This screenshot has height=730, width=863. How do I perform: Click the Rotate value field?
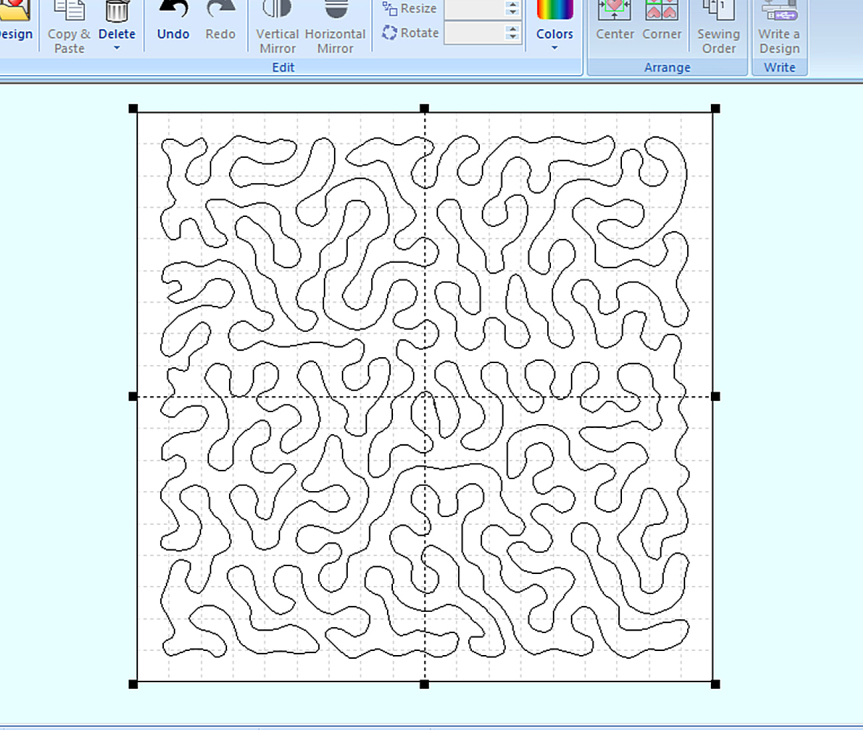tap(474, 33)
